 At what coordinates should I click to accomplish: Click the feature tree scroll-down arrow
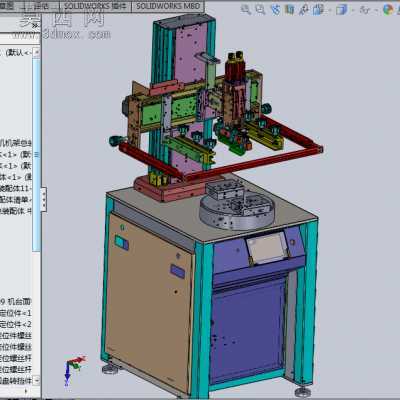[37, 380]
